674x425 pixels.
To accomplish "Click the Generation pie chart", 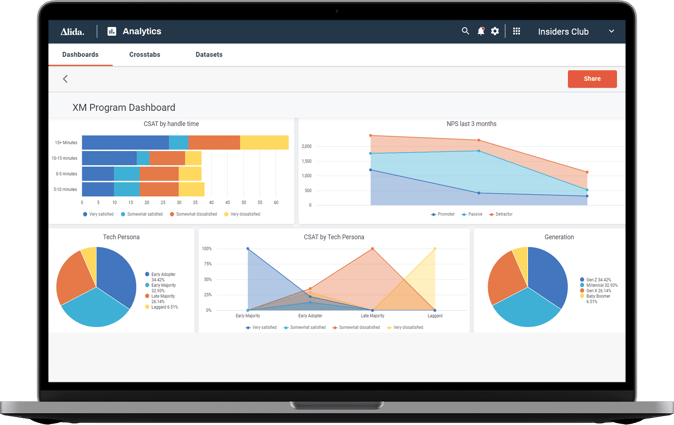I will point(527,286).
